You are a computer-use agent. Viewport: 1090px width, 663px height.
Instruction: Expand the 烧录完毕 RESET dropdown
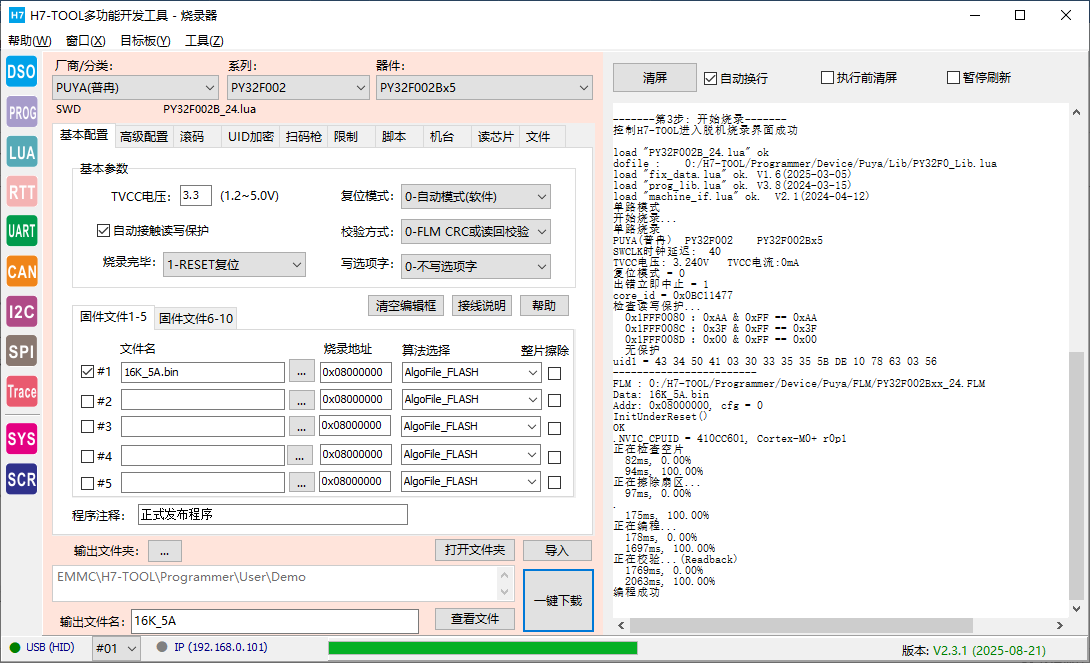(234, 265)
